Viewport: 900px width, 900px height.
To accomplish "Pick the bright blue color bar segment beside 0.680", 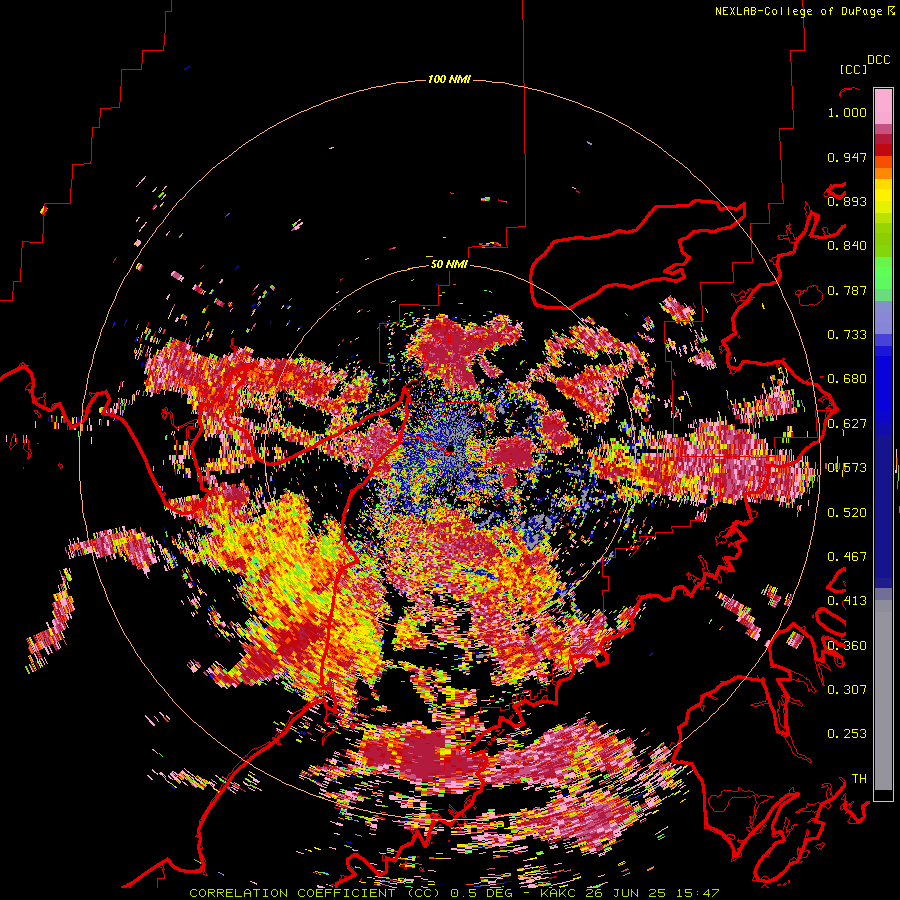I will (x=883, y=385).
